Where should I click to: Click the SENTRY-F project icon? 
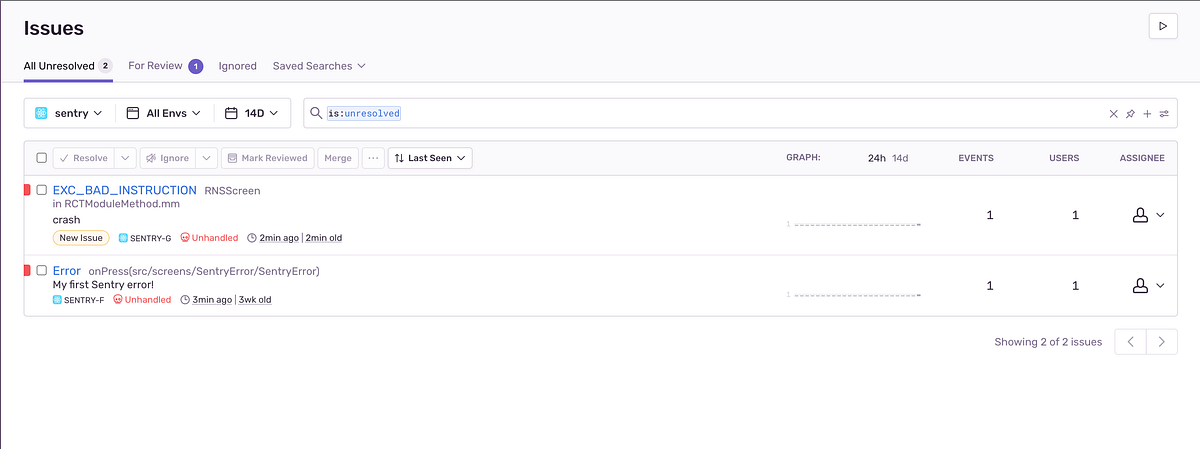click(x=57, y=300)
